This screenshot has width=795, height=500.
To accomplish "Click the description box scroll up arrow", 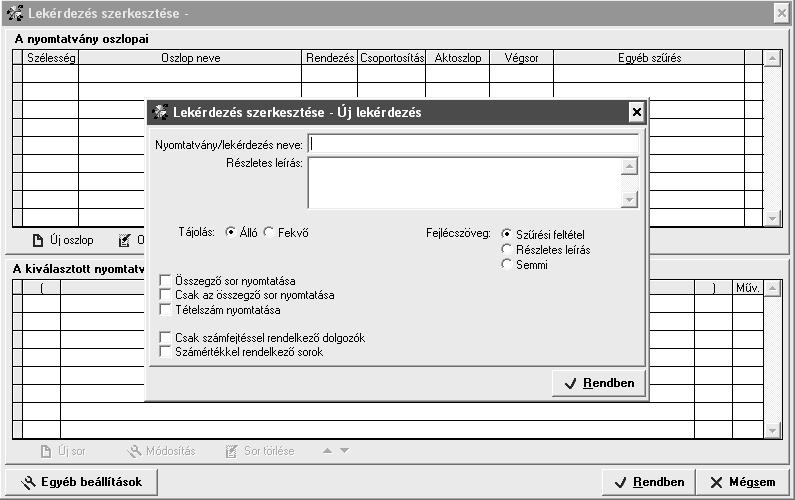I will 629,166.
